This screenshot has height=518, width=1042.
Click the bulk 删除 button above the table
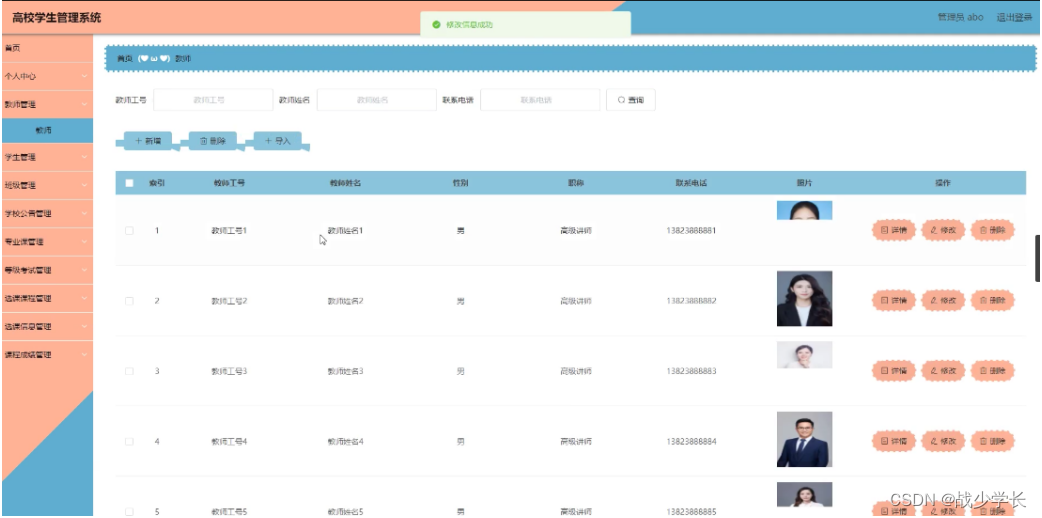coord(213,141)
